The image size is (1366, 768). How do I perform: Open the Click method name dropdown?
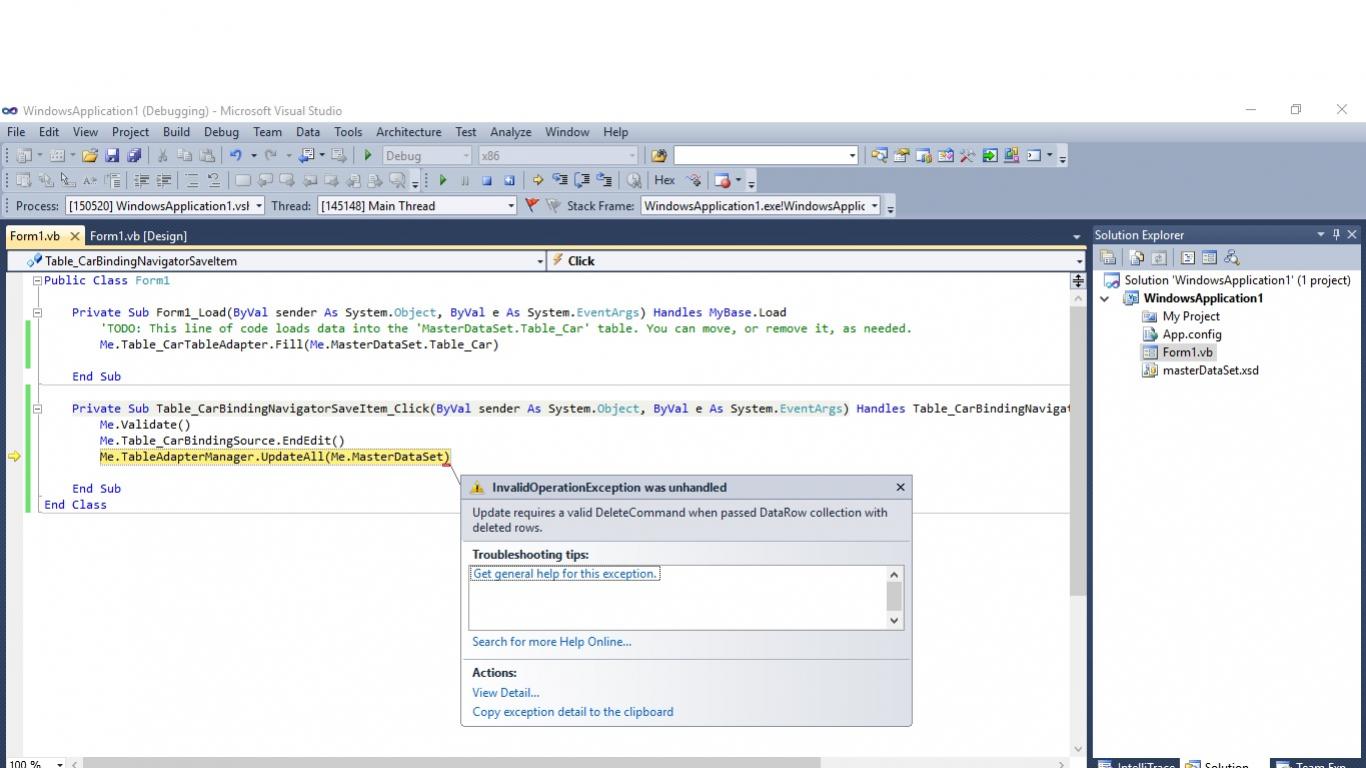coord(816,261)
